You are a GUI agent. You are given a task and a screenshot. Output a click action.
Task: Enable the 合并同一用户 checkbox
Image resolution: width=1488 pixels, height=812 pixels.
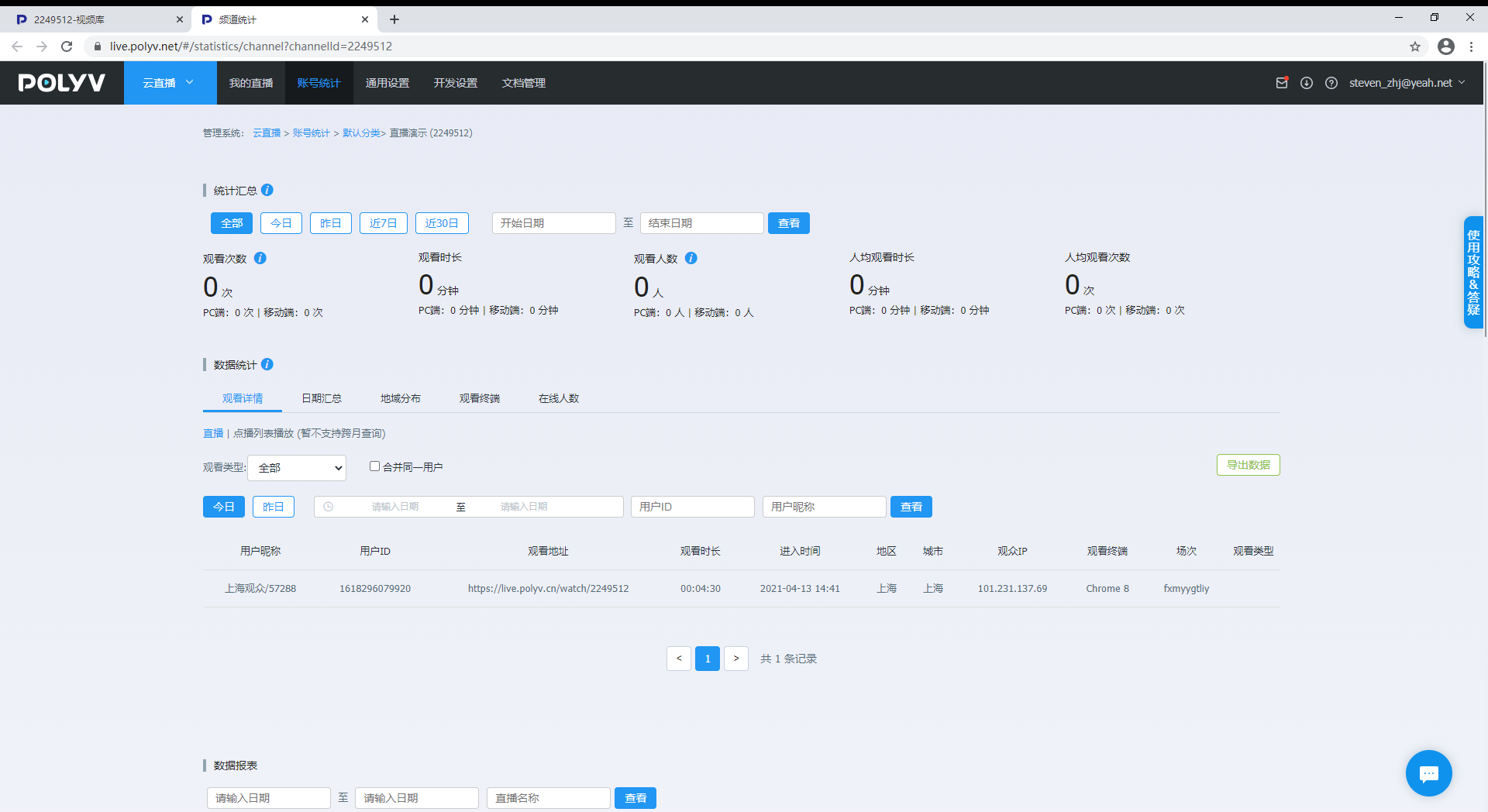[x=374, y=466]
